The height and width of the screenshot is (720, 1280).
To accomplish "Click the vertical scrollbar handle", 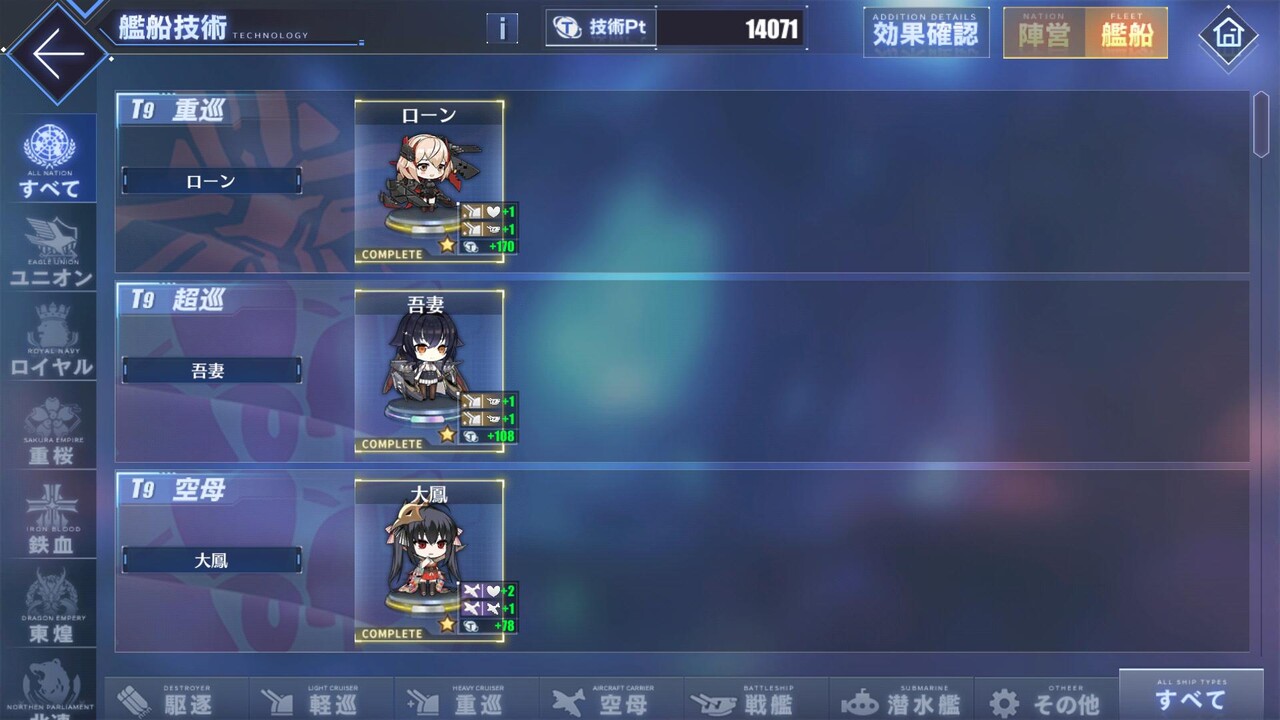I will [x=1262, y=123].
